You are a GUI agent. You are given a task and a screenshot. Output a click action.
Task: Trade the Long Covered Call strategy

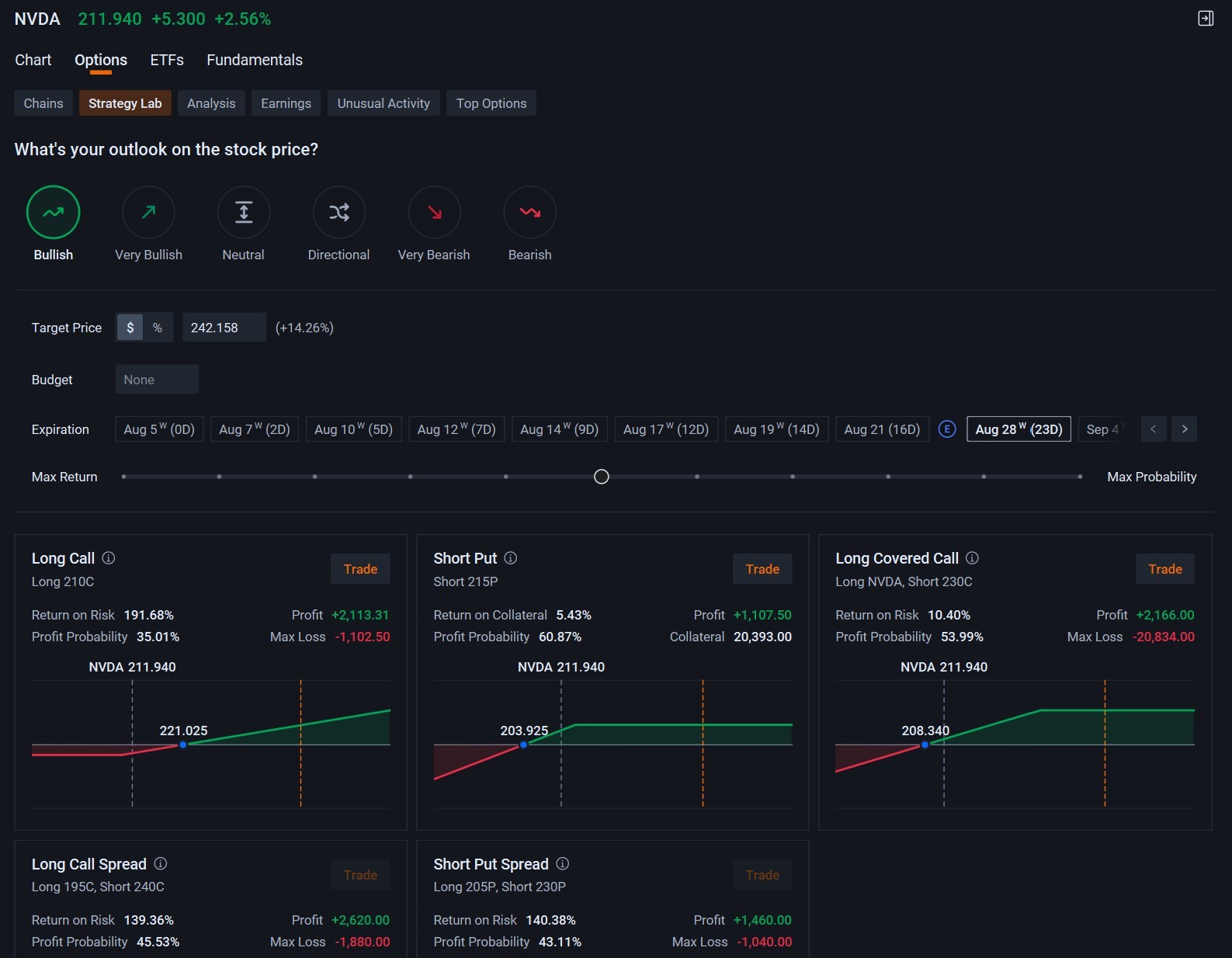(x=1165, y=569)
